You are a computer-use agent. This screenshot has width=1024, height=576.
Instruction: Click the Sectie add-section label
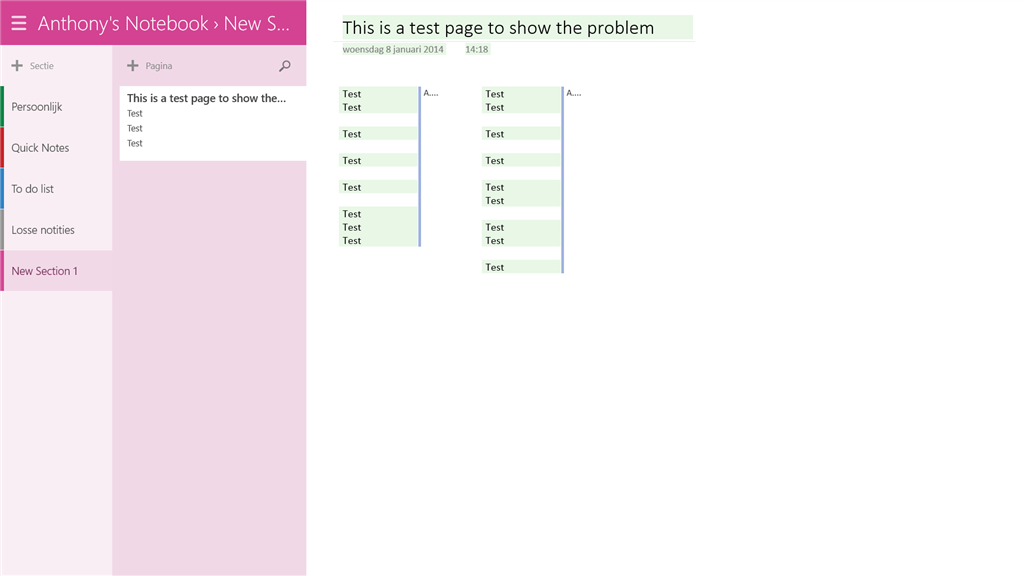click(42, 66)
